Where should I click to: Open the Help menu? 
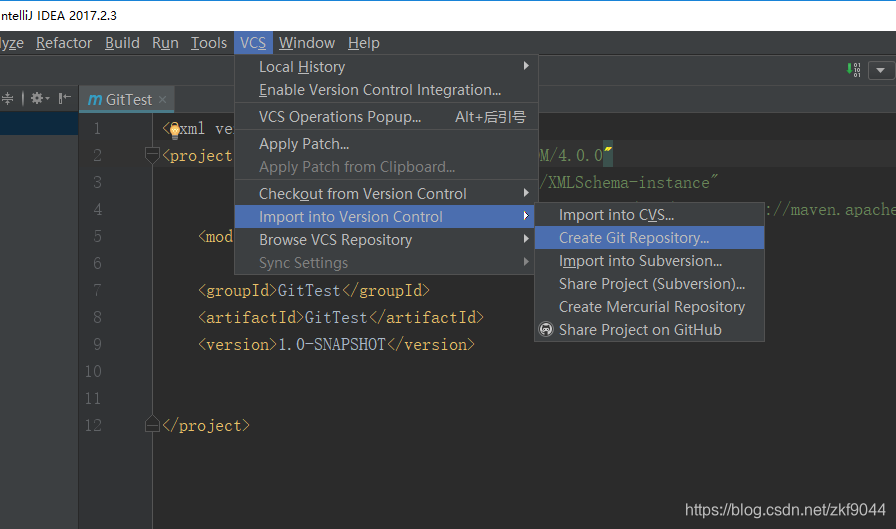pos(363,43)
